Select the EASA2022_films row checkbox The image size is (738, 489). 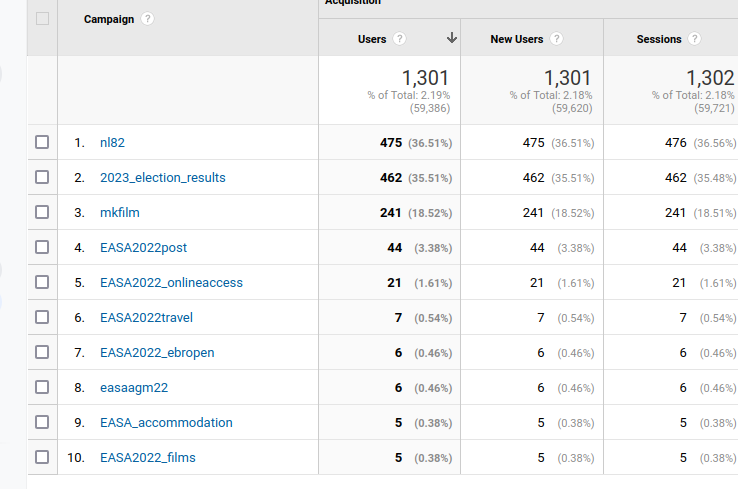[42, 457]
